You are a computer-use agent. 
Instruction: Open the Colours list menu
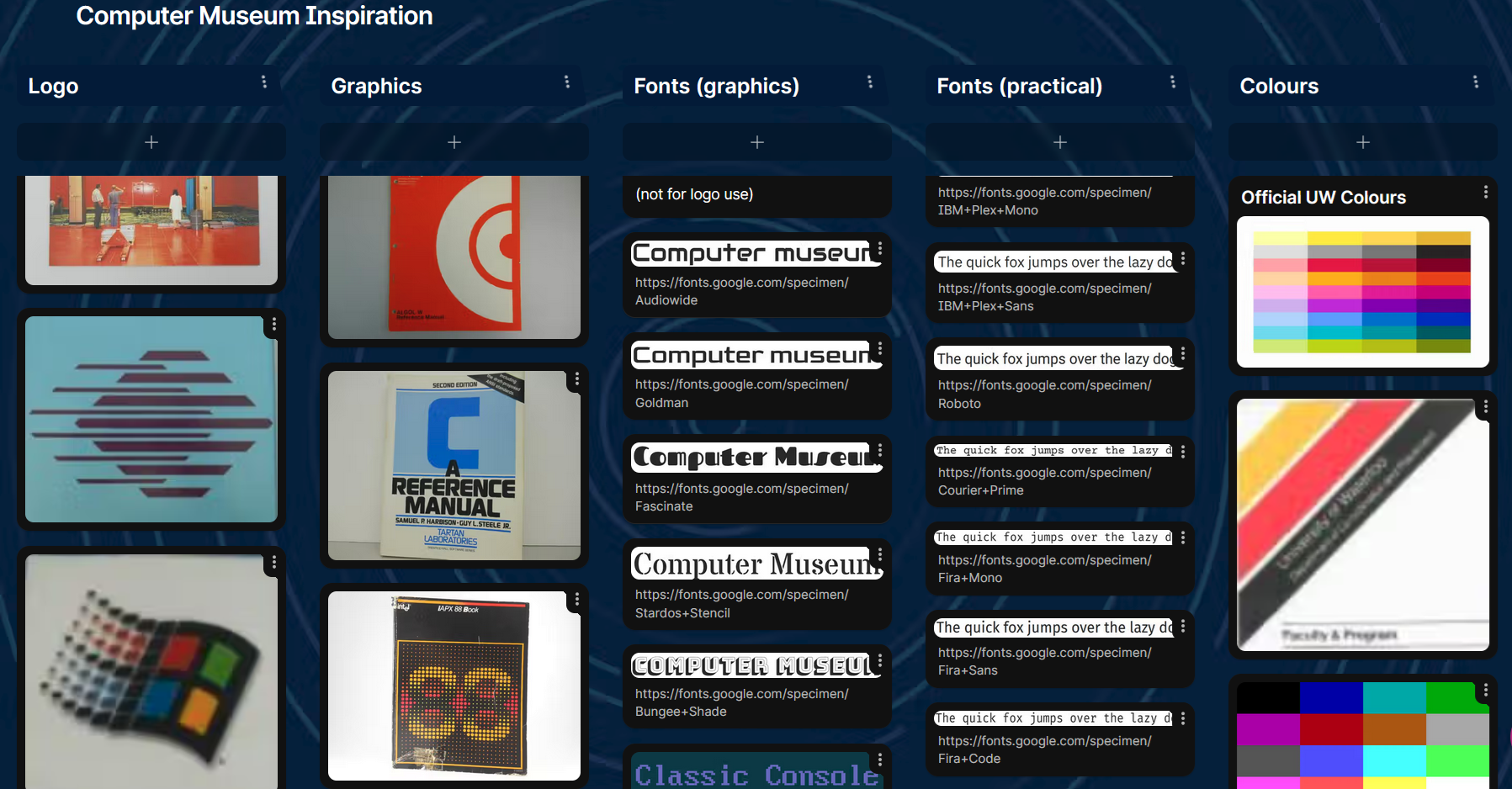pyautogui.click(x=1476, y=82)
